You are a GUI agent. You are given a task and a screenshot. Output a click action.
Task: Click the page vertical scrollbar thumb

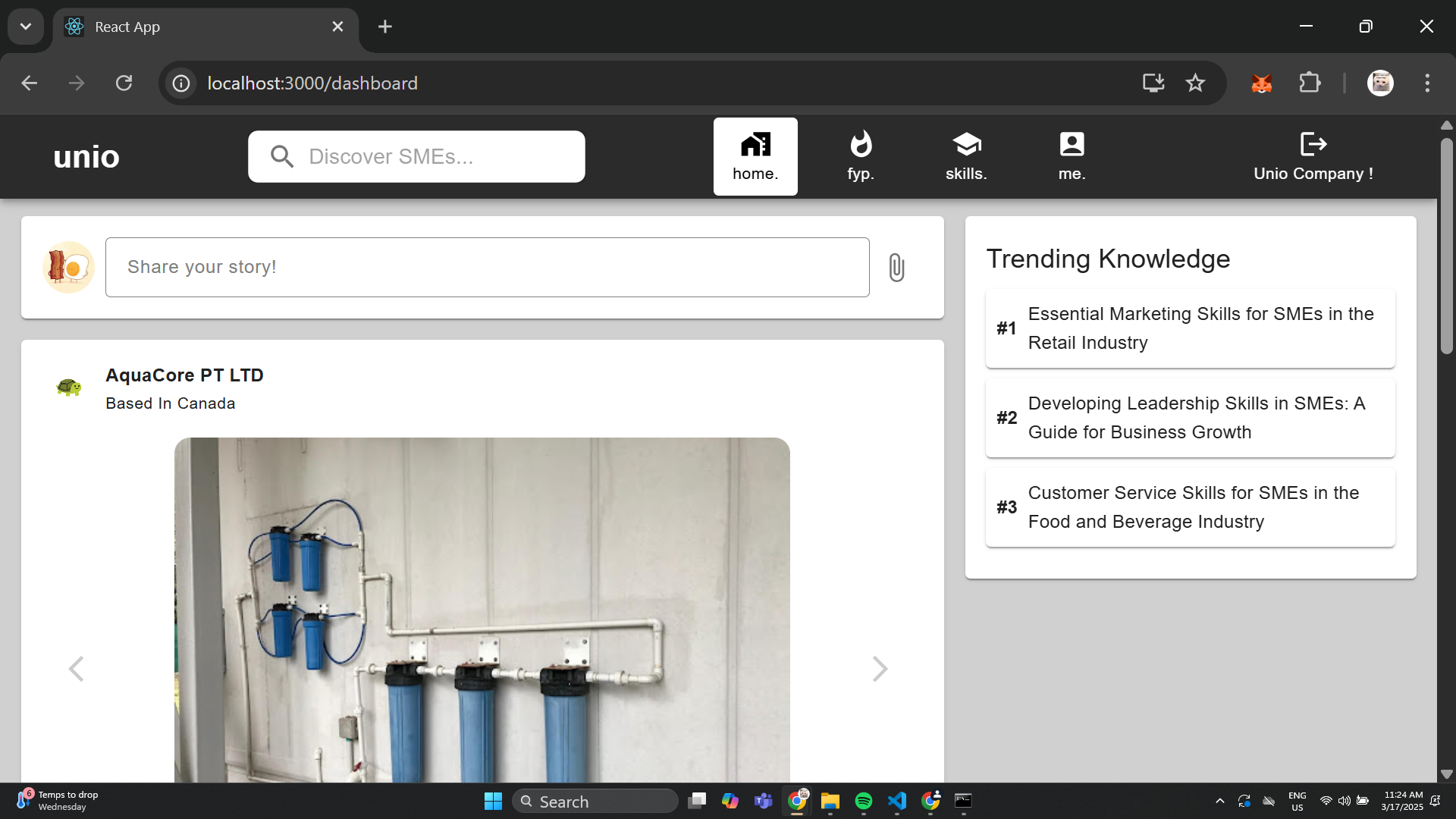coord(1446,246)
